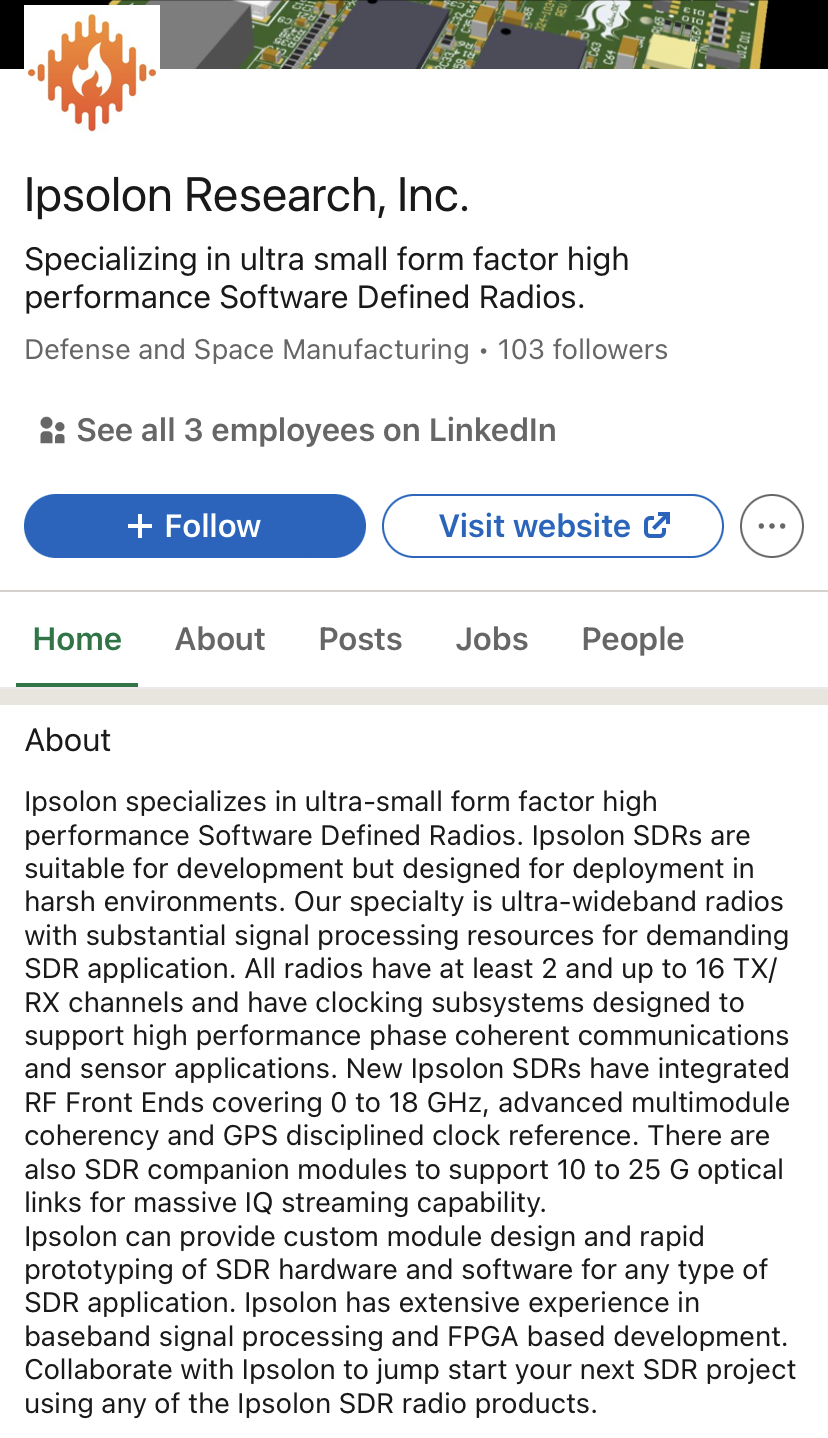Click the Ipsolon Research, Inc. company name
828x1438 pixels.
tap(246, 195)
